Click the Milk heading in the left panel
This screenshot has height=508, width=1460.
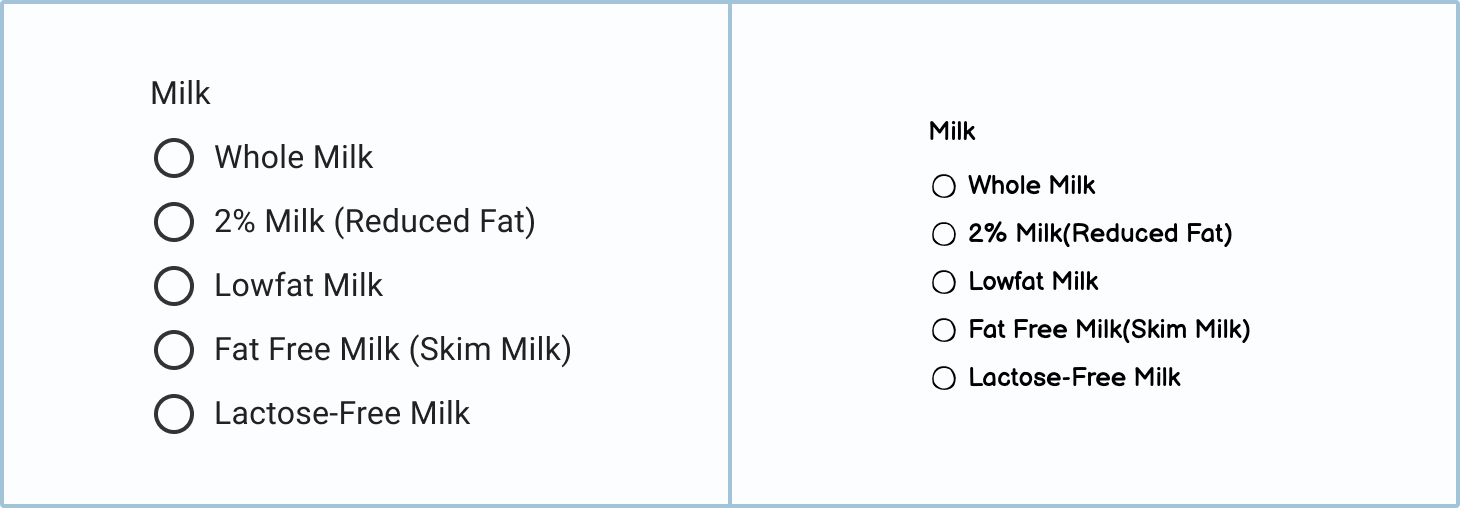[181, 93]
